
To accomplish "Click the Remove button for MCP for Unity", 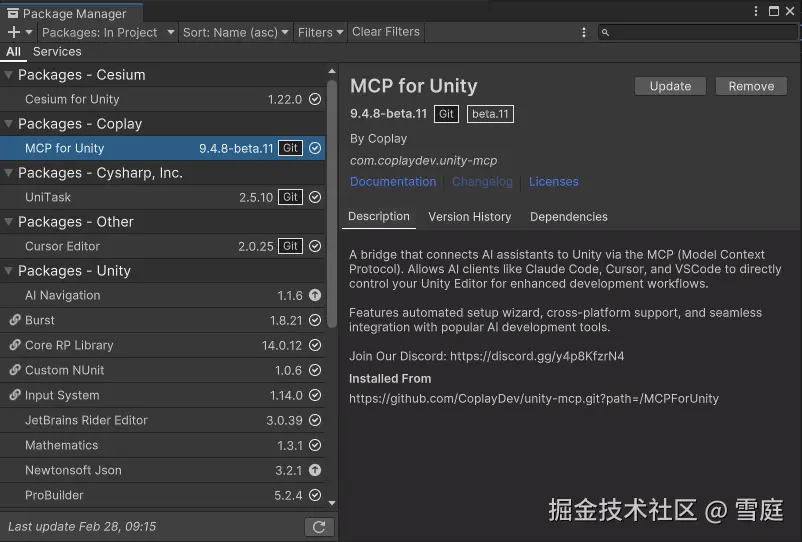I will pos(751,86).
